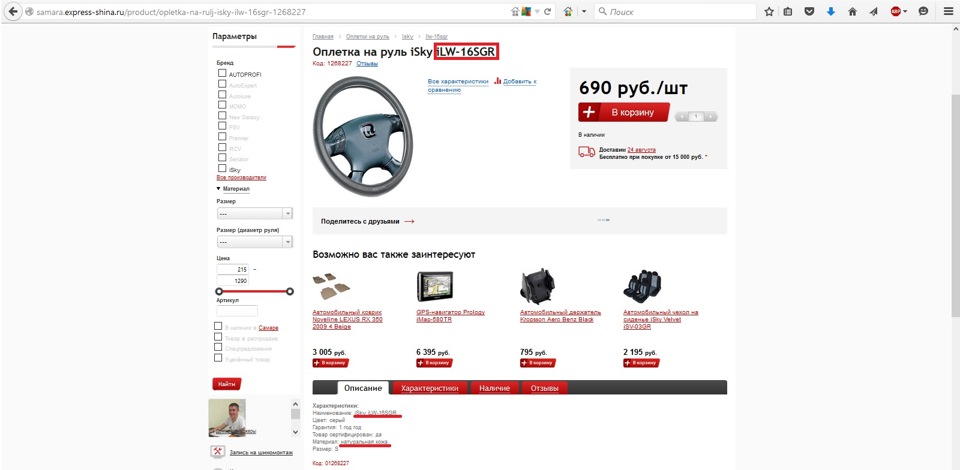Tick the Товар в распродаже checkbox
This screenshot has height=470, width=960.
click(x=218, y=337)
